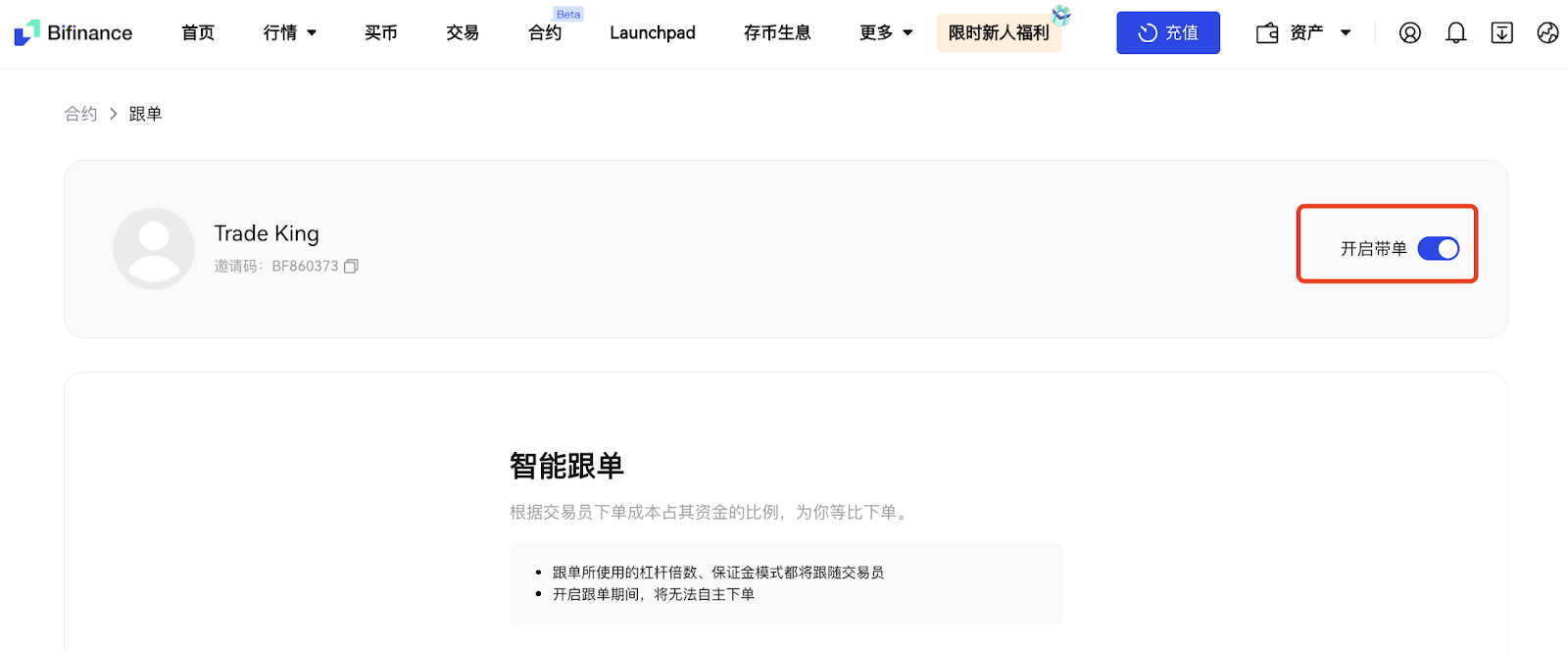Toggle the 开启带单 switch off
This screenshot has width=1568, height=652.
pos(1438,249)
